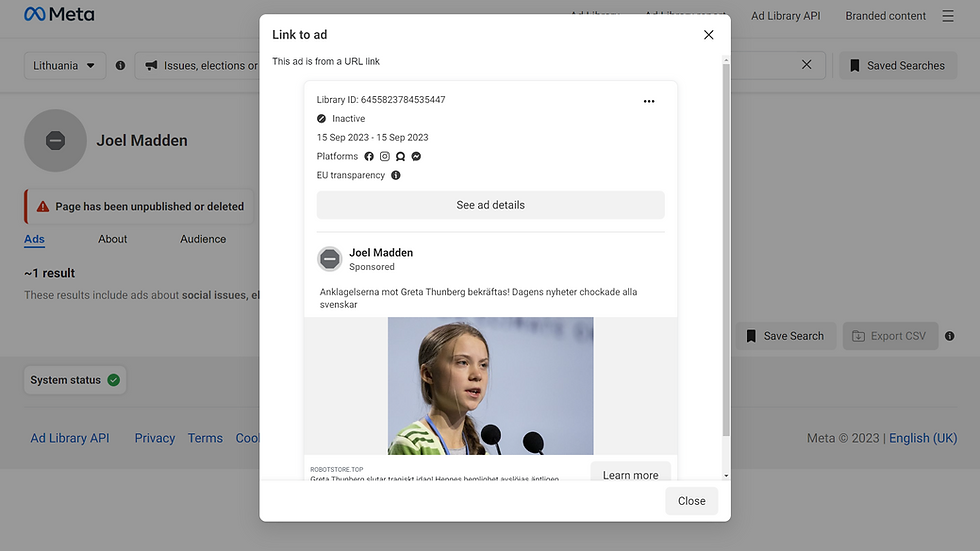This screenshot has height=551, width=980.
Task: Click the info icon beside Export CSV
Action: coord(949,336)
